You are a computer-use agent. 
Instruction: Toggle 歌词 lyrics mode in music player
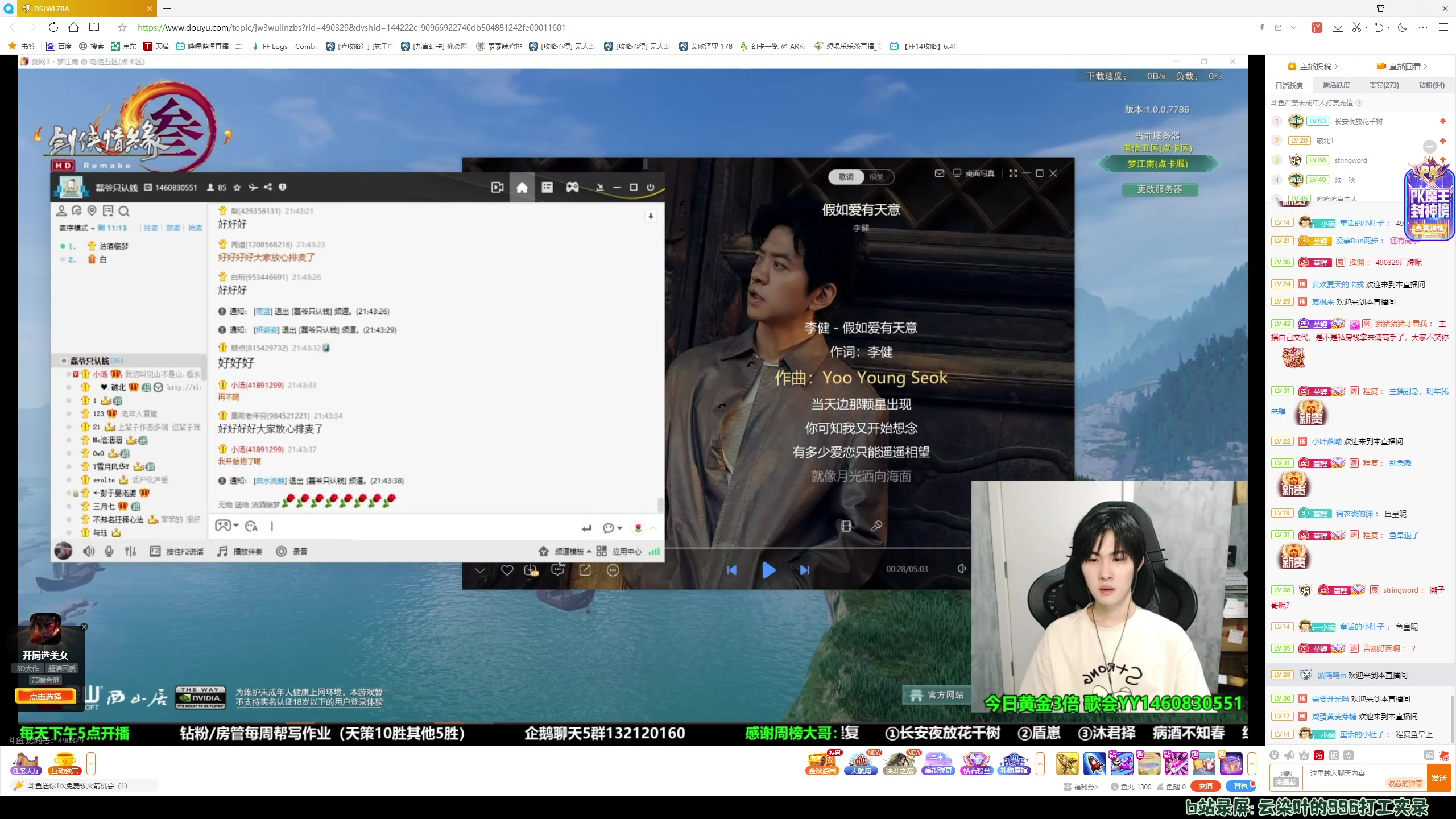click(x=846, y=177)
